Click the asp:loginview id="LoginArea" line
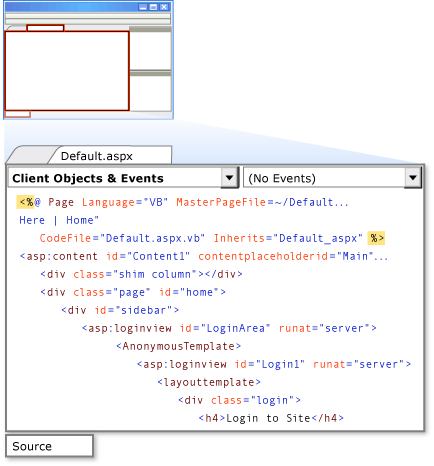 (x=229, y=328)
